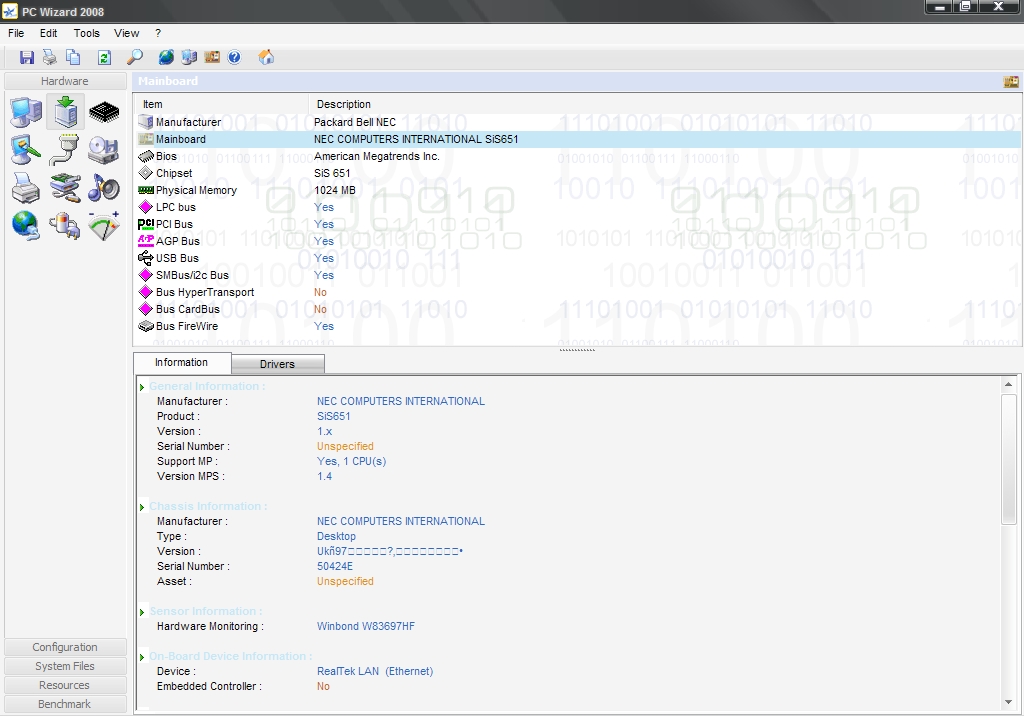The width and height of the screenshot is (1024, 716).
Task: Select the Chipset row
Action: 578,173
